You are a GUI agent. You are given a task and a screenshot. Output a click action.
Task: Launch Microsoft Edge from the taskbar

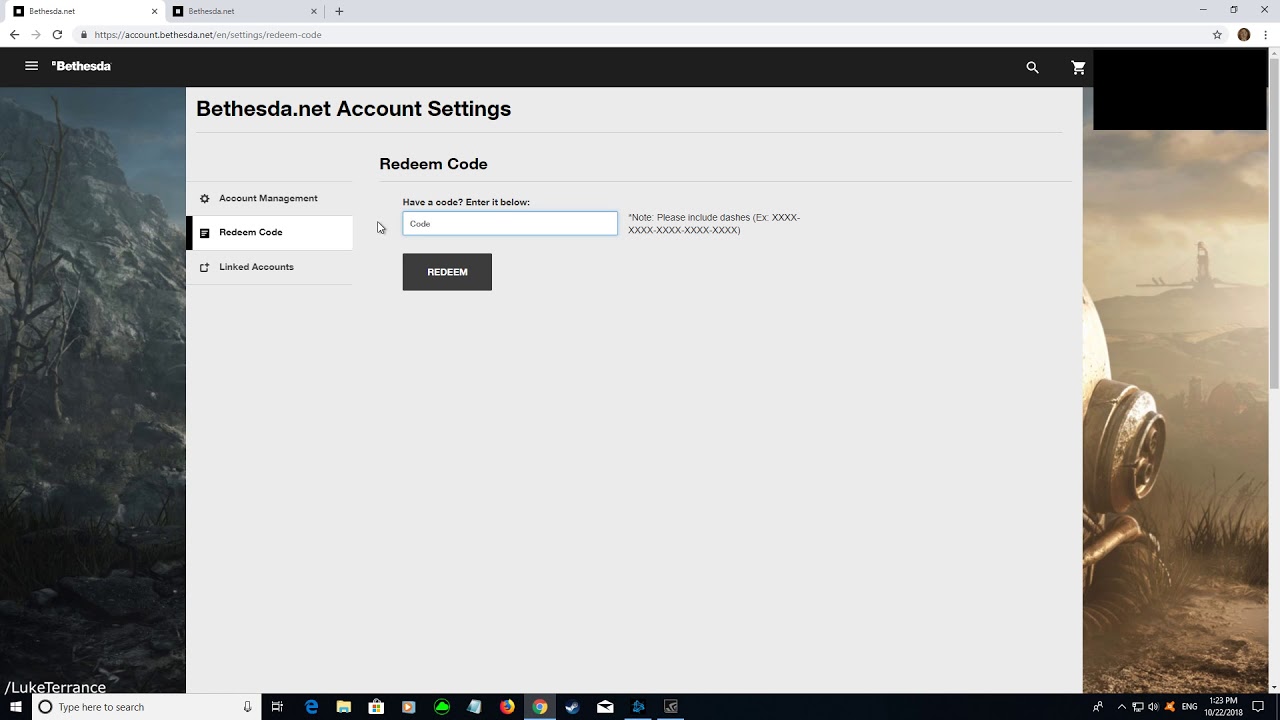pos(311,707)
